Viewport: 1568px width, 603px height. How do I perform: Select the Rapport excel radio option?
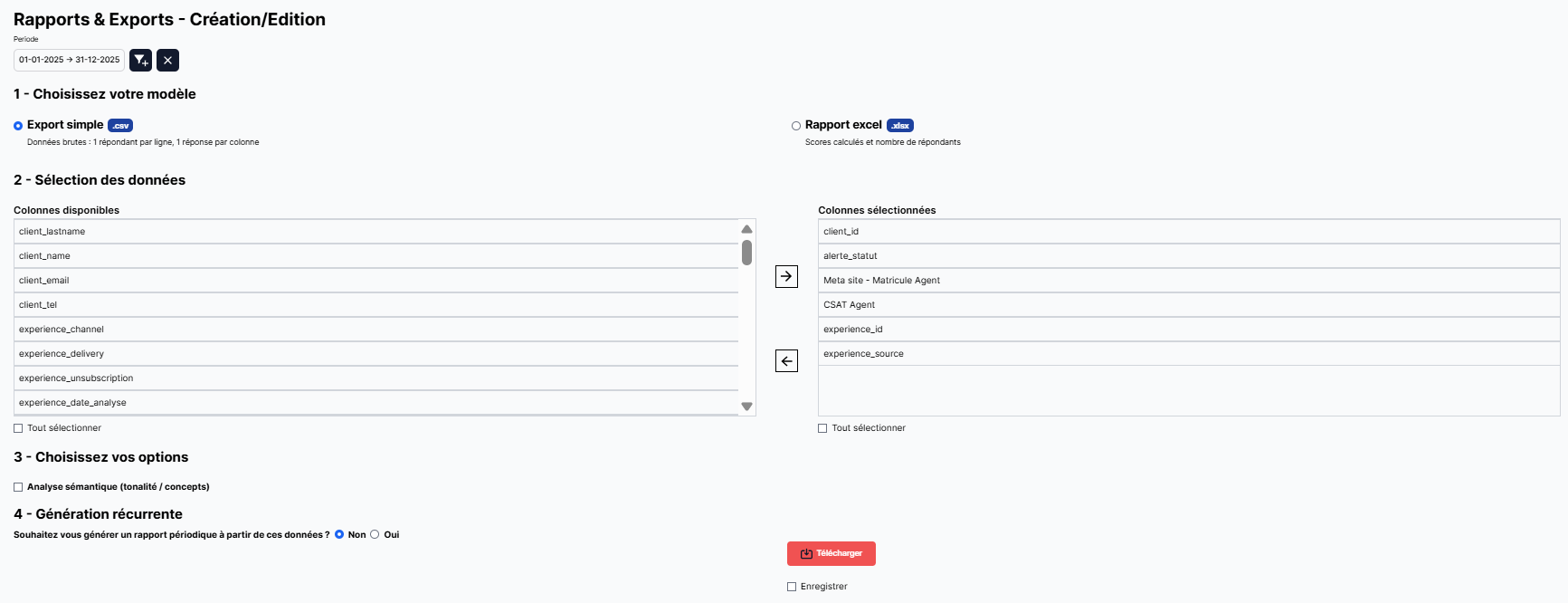coord(796,126)
